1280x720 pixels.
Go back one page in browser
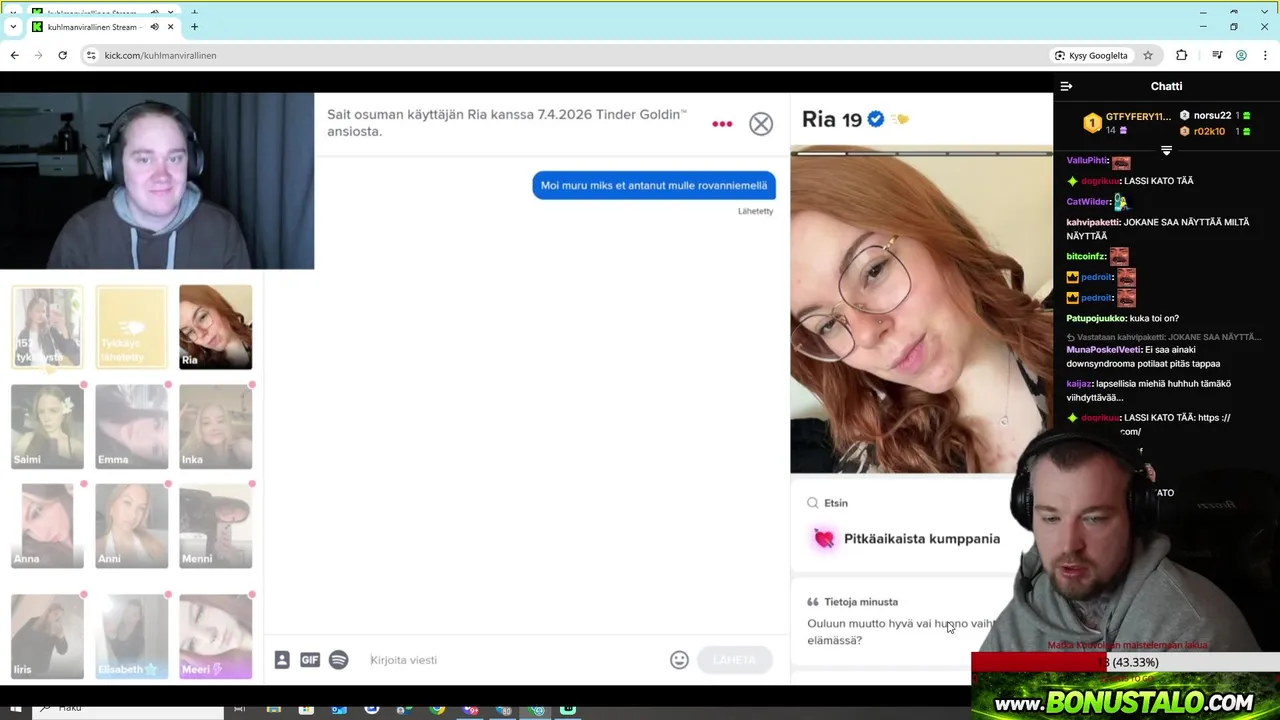tap(14, 55)
